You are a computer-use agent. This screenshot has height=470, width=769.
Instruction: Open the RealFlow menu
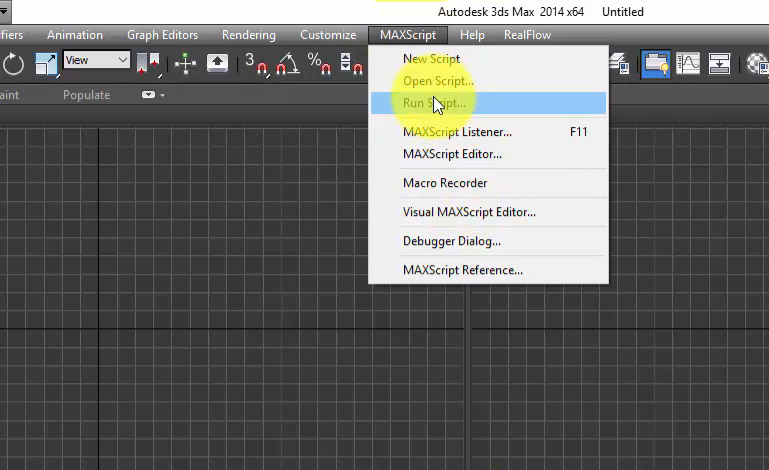coord(527,35)
